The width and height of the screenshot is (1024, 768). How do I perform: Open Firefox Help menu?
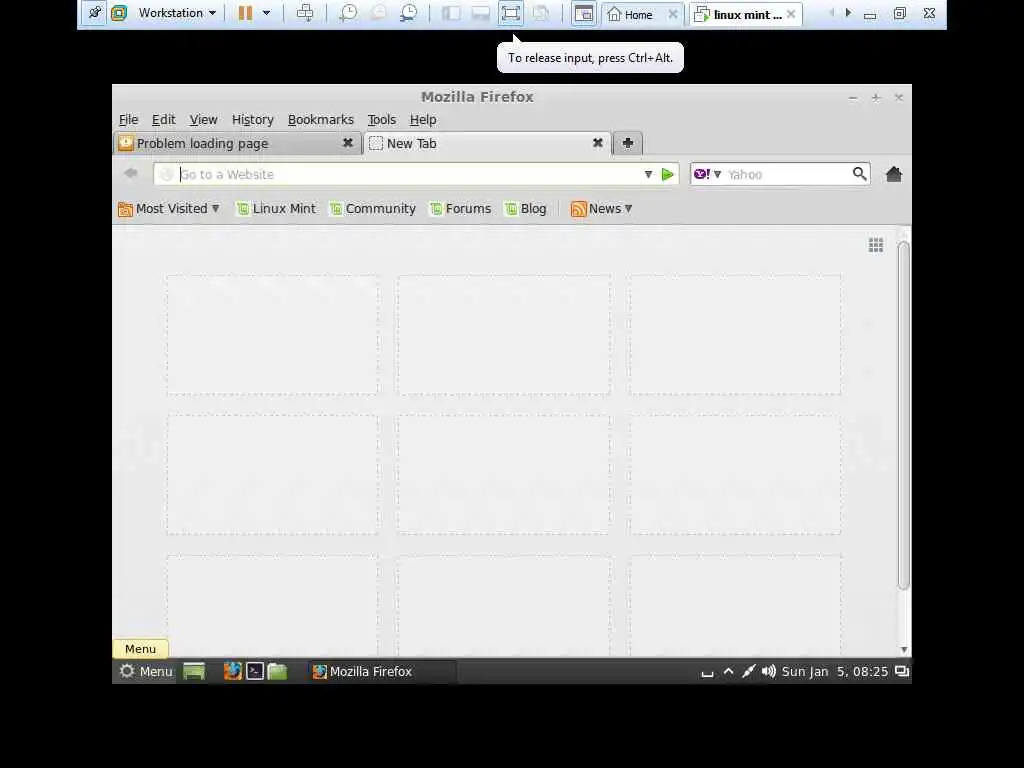point(423,120)
